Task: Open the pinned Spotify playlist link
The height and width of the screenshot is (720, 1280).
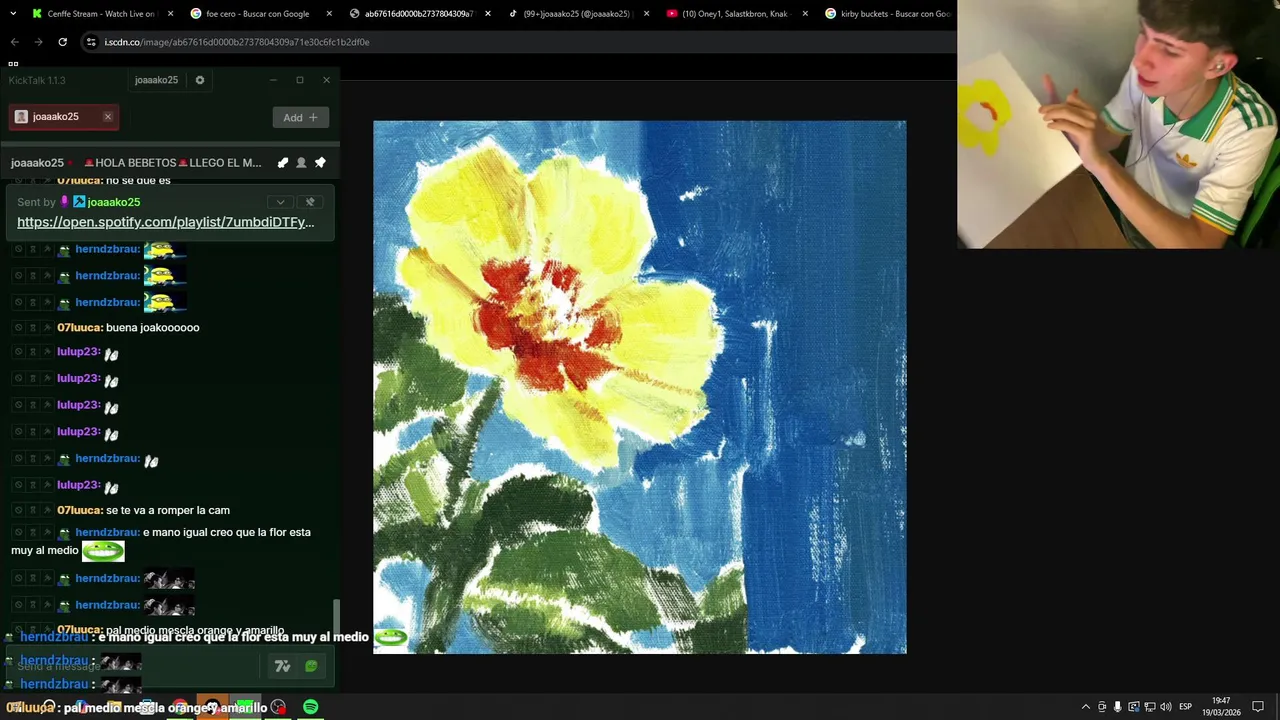Action: tap(165, 222)
